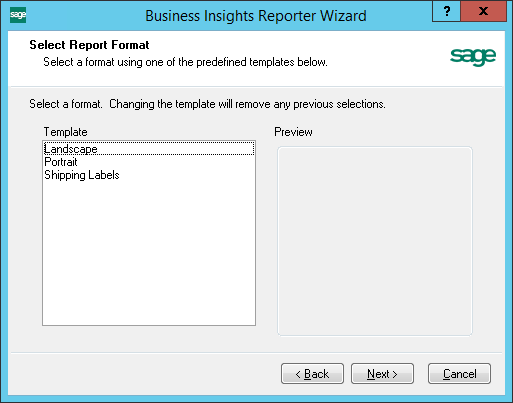Proceed with the Next button

point(382,374)
